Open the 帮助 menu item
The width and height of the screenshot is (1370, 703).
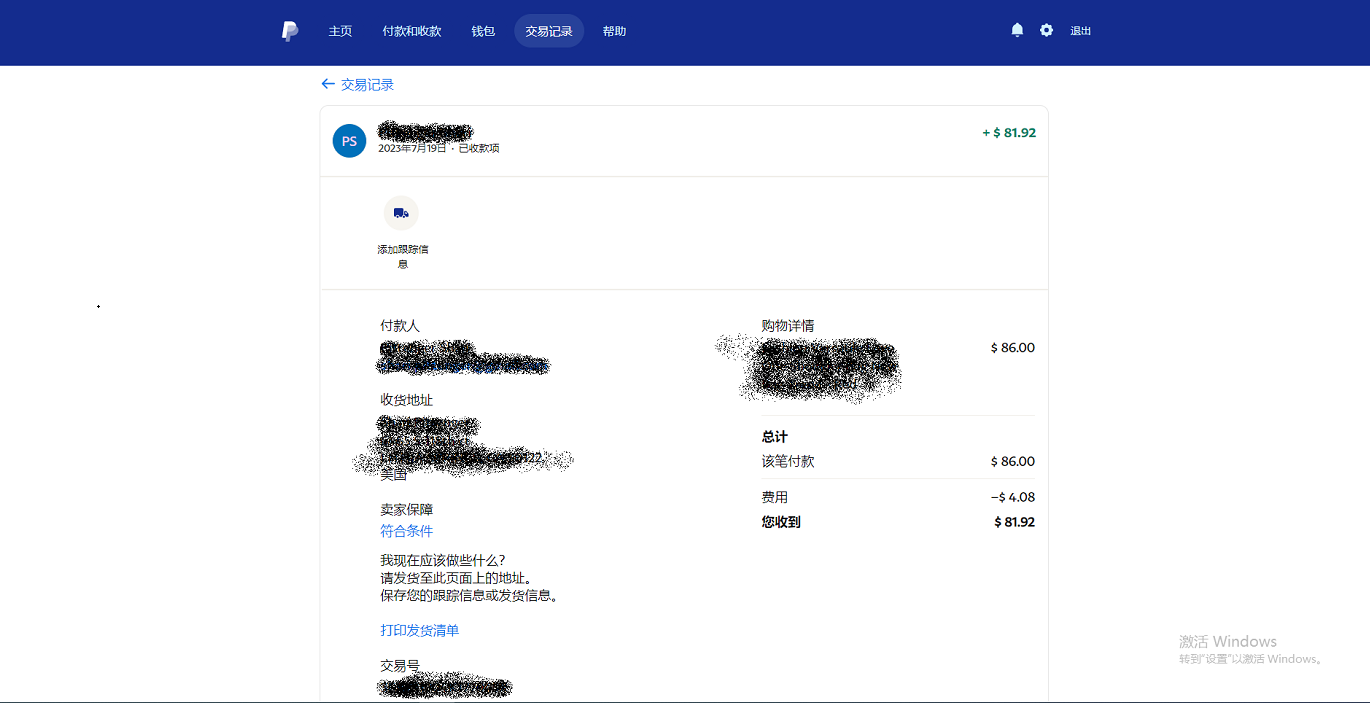[x=614, y=31]
